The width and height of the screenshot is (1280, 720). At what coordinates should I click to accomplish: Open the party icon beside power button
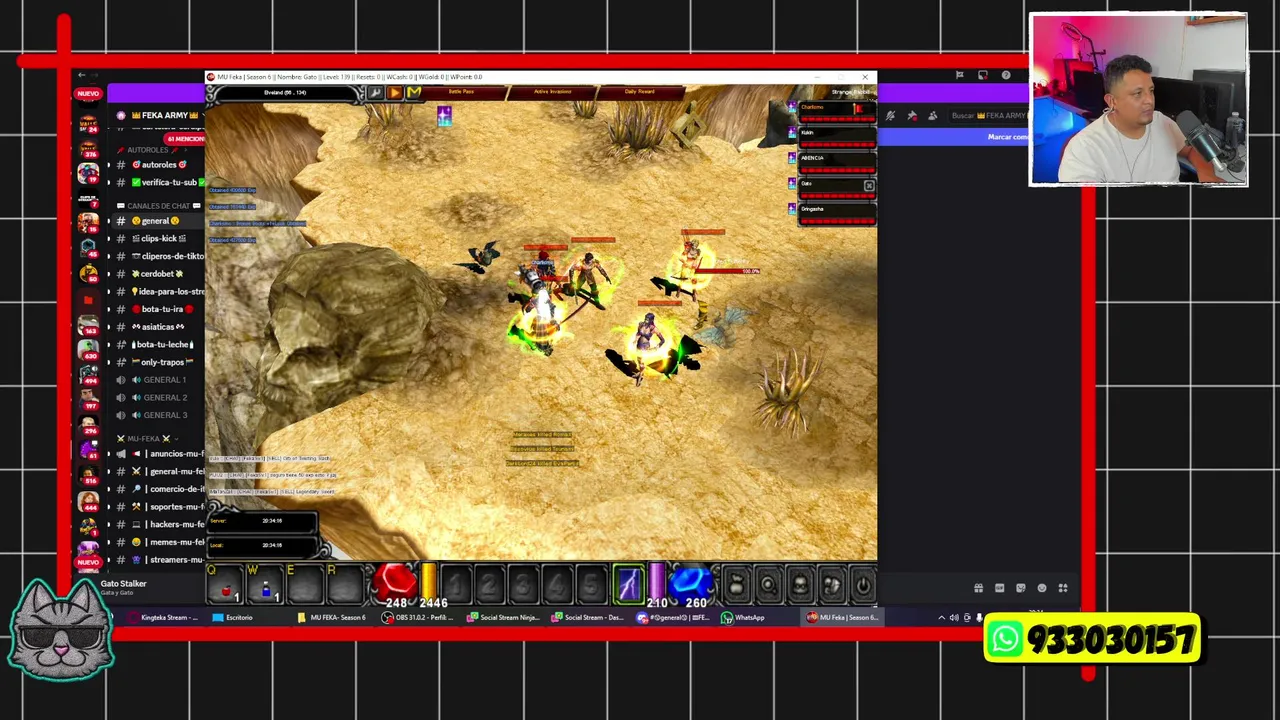click(832, 585)
